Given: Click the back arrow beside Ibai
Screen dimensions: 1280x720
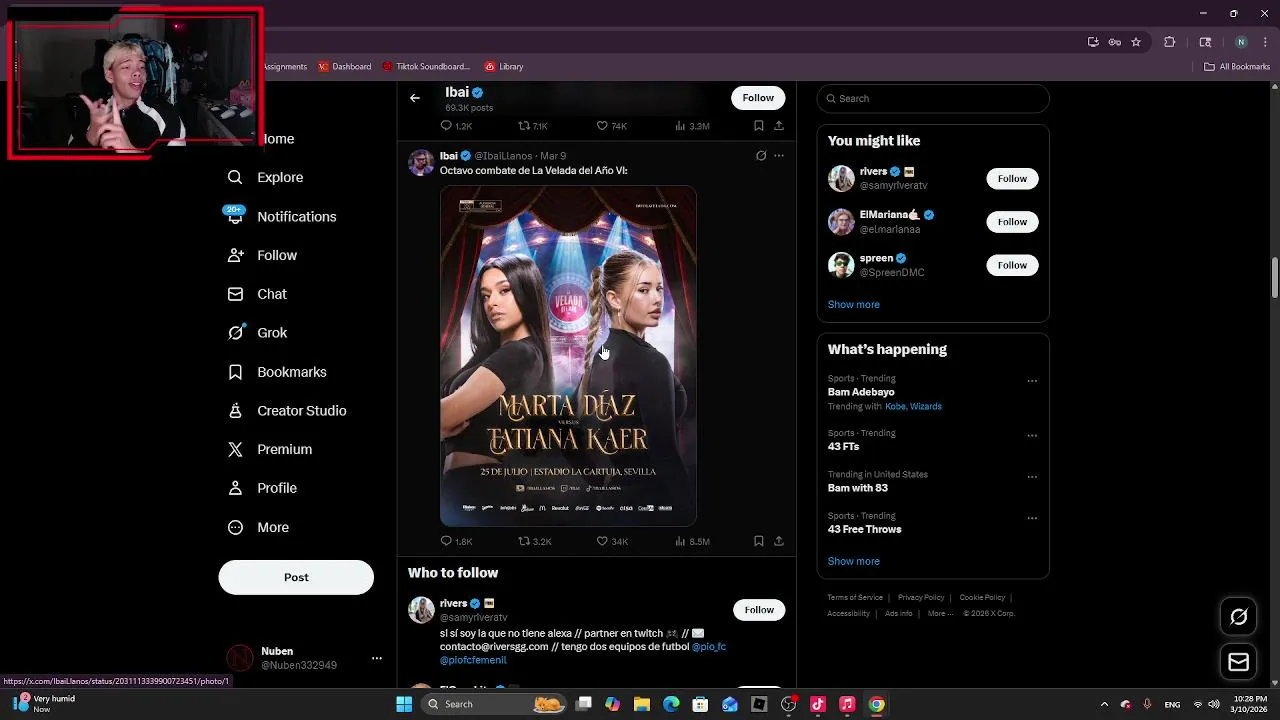Looking at the screenshot, I should 415,98.
